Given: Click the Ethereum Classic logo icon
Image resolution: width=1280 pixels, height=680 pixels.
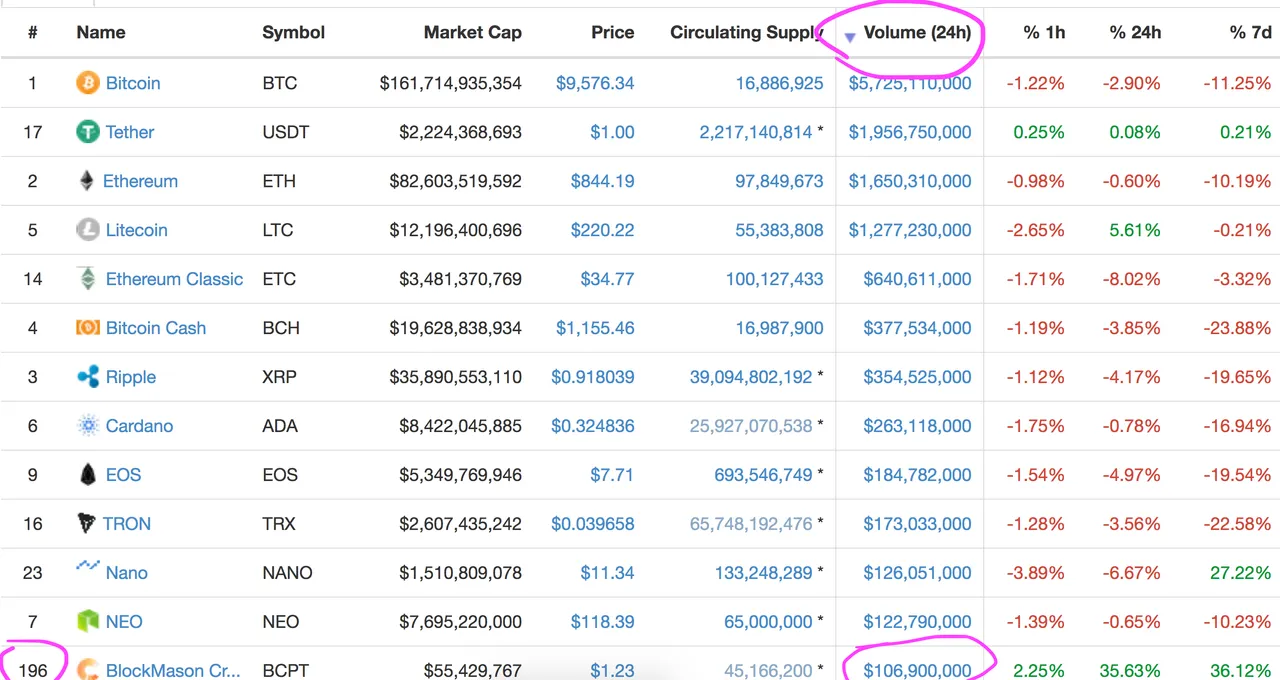Looking at the screenshot, I should click(x=88, y=279).
